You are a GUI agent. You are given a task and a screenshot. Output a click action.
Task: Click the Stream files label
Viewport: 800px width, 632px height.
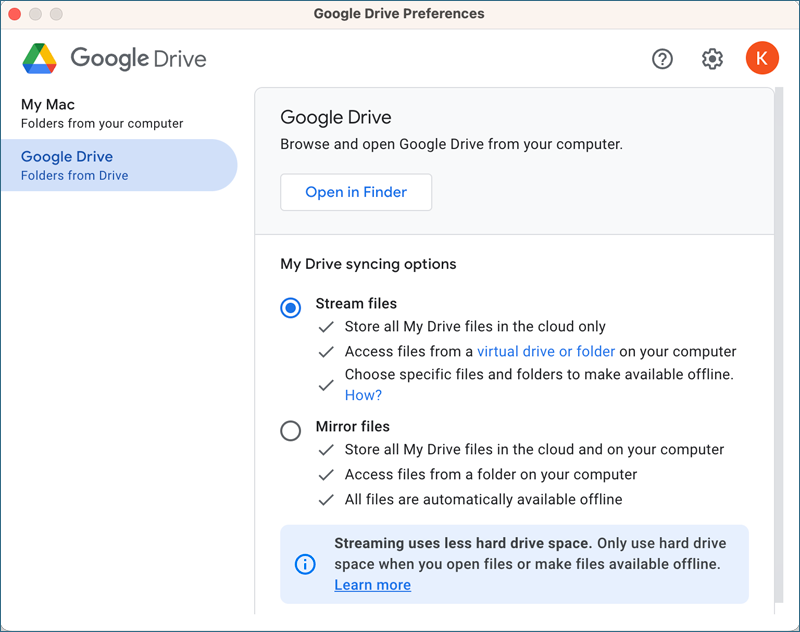point(356,304)
